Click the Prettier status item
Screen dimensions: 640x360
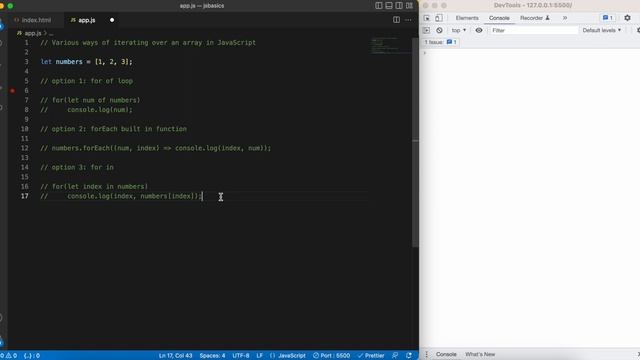click(x=371, y=356)
